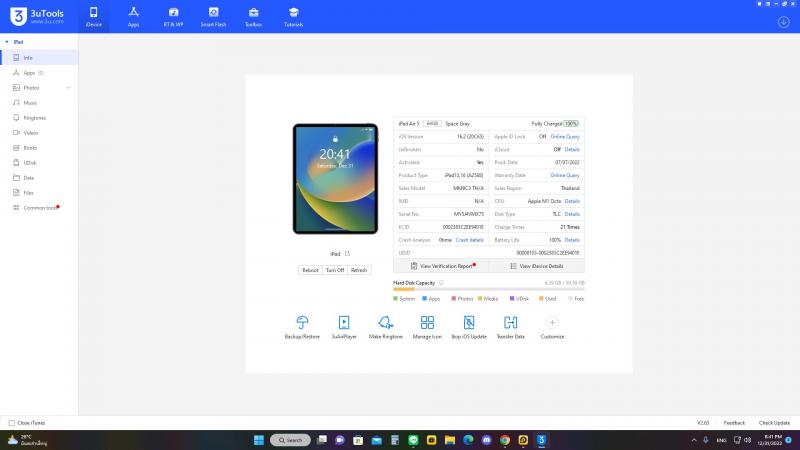The height and width of the screenshot is (450, 800).
Task: Switch to the Apps top tab
Action: tap(134, 17)
